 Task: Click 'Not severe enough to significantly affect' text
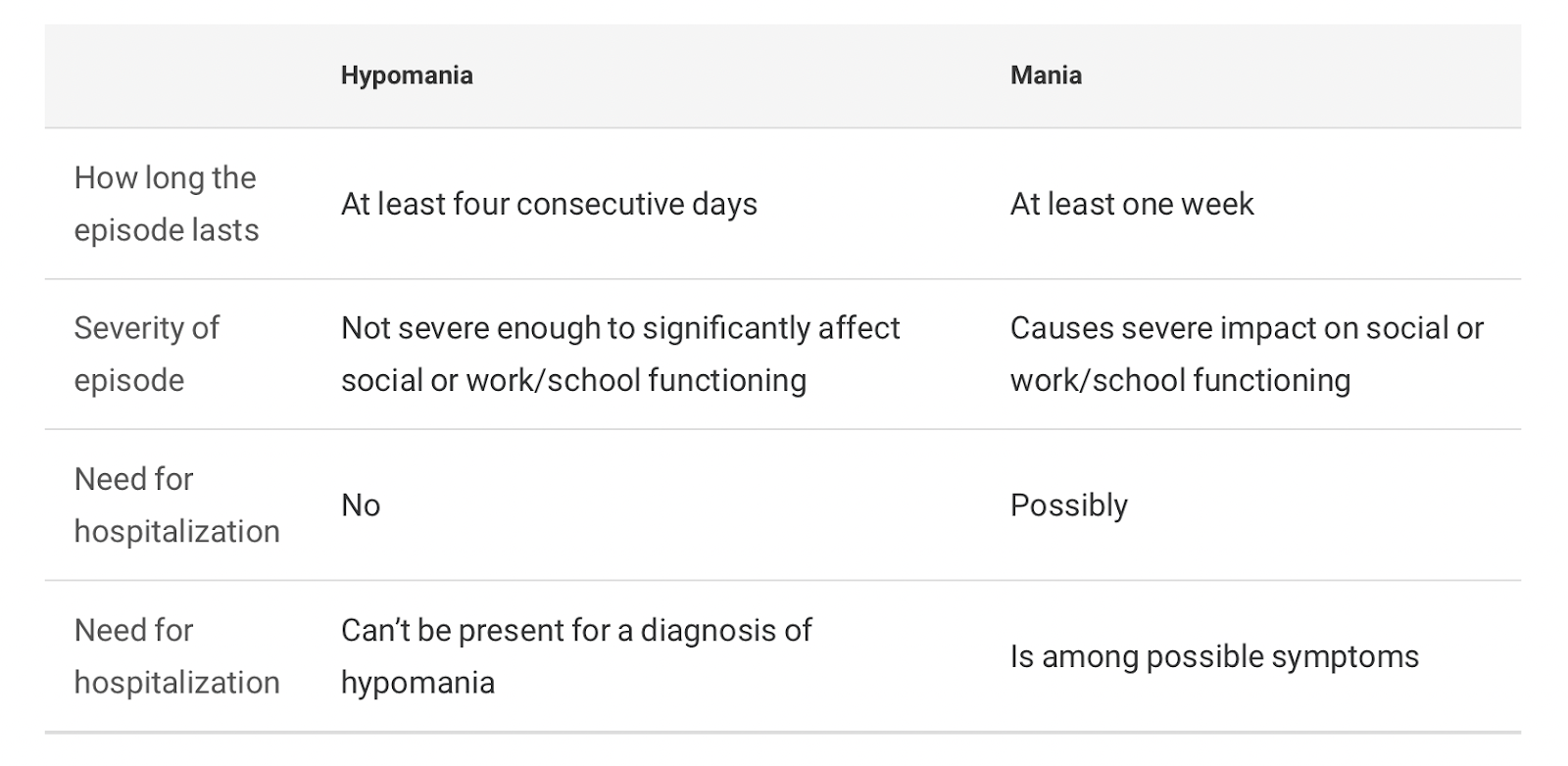point(620,328)
